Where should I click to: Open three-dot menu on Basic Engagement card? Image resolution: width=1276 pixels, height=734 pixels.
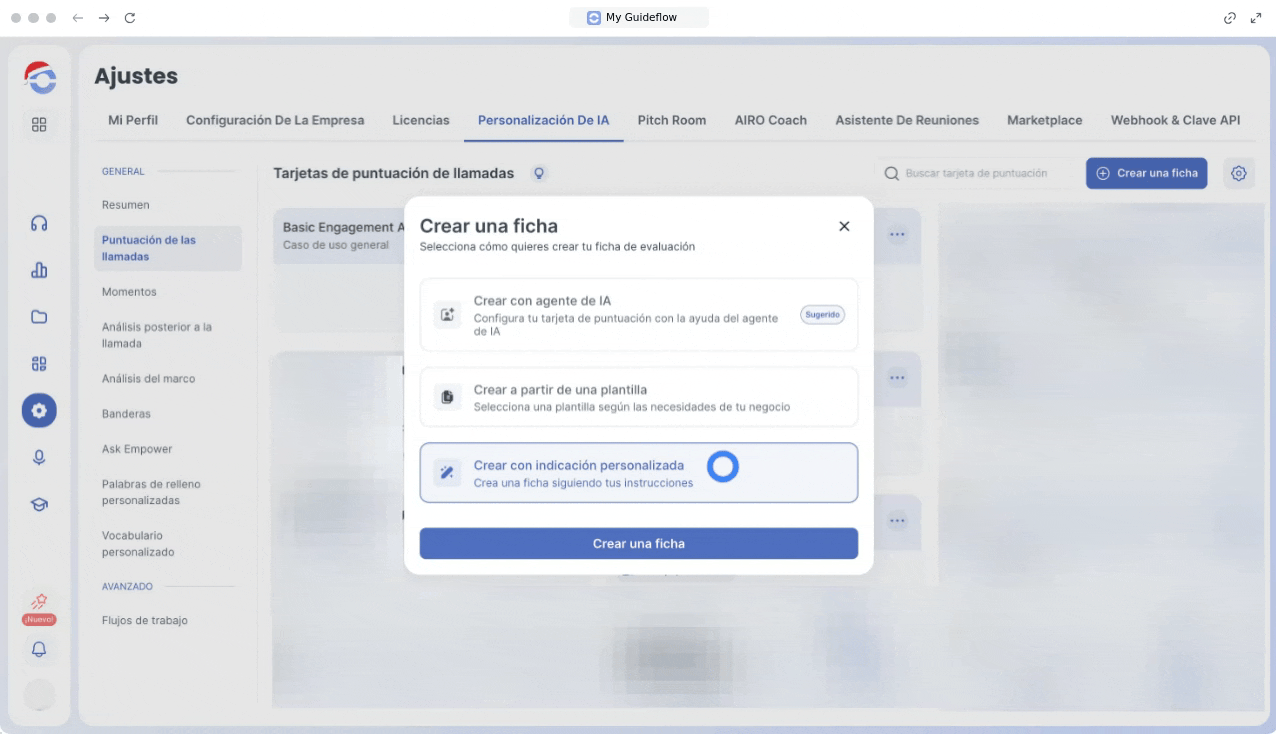897,235
